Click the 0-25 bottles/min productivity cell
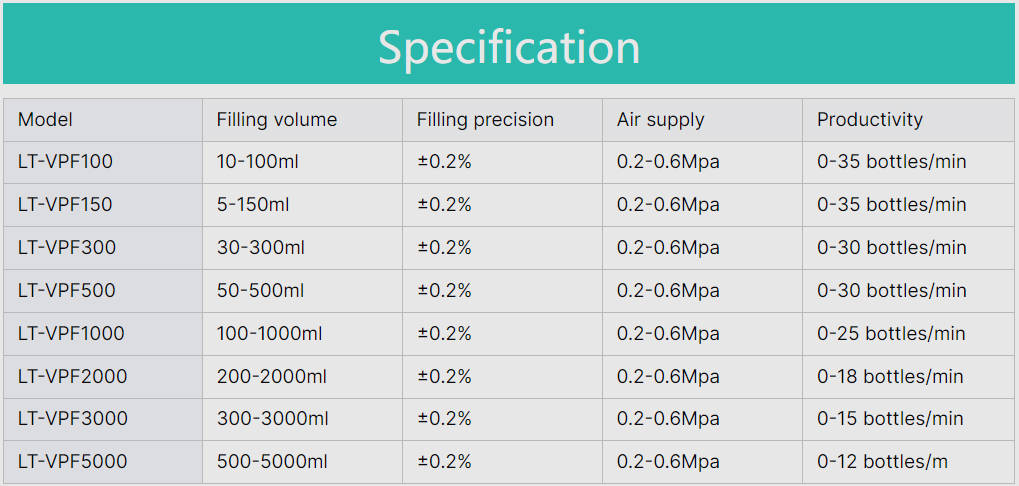The height and width of the screenshot is (486, 1019). 891,334
